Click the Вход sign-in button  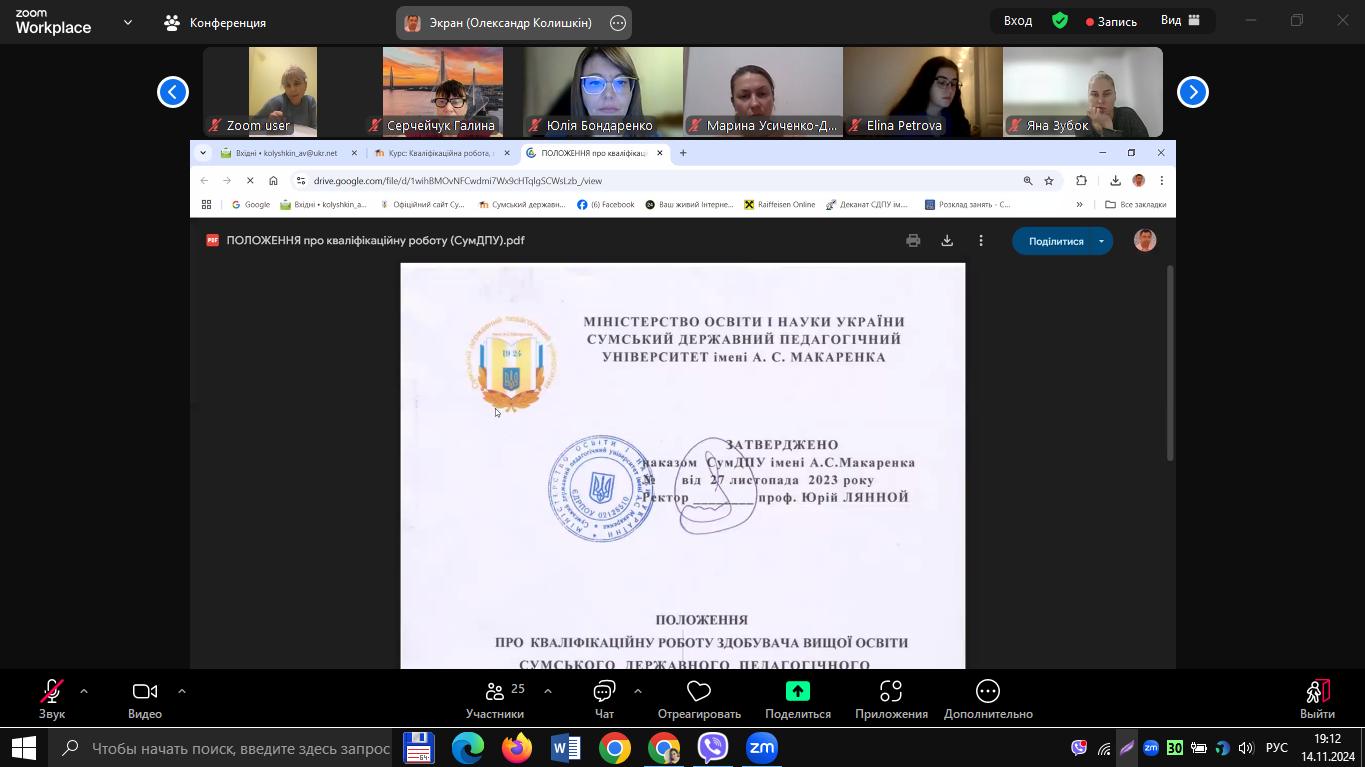click(x=1018, y=21)
